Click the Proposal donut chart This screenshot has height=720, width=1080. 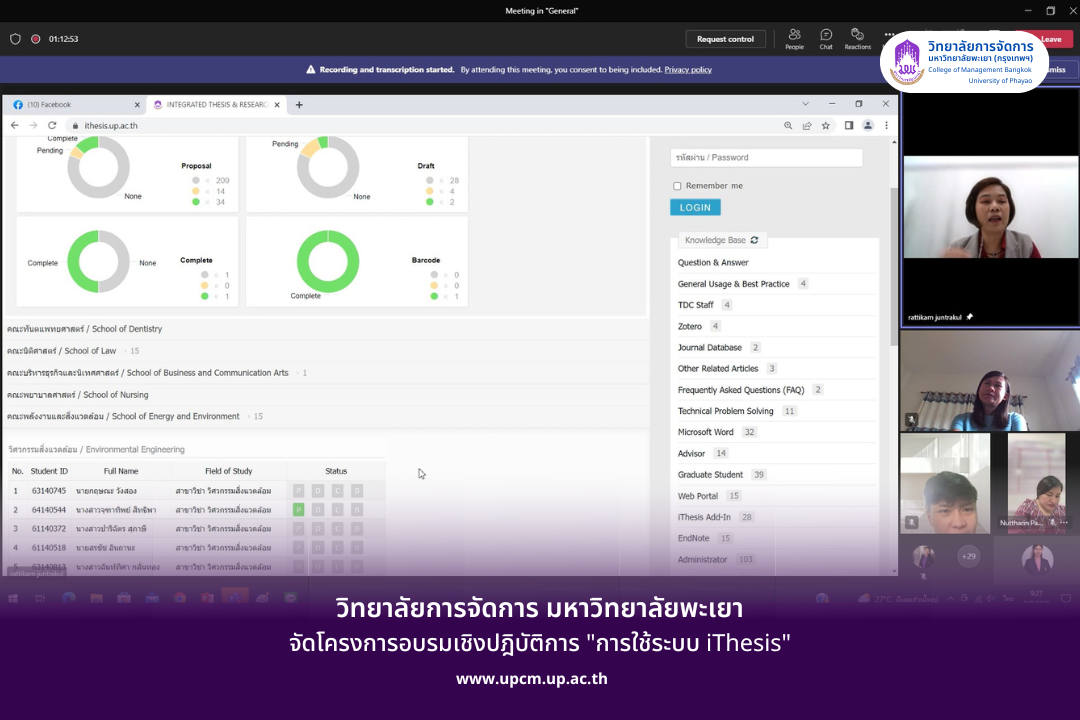point(98,167)
